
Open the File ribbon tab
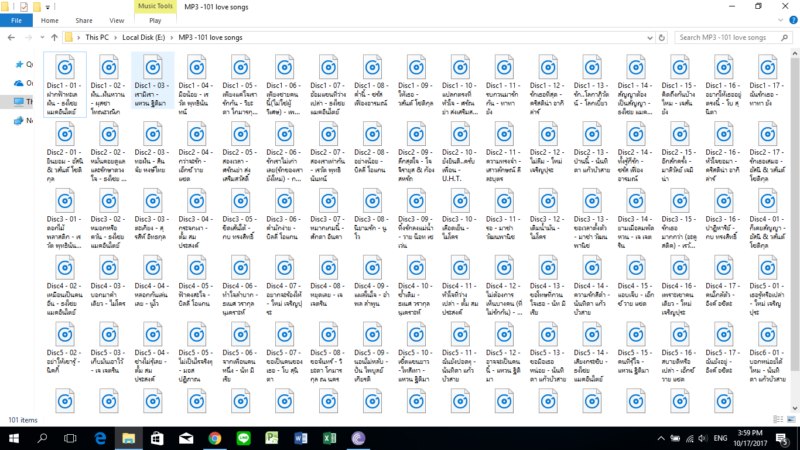16,20
